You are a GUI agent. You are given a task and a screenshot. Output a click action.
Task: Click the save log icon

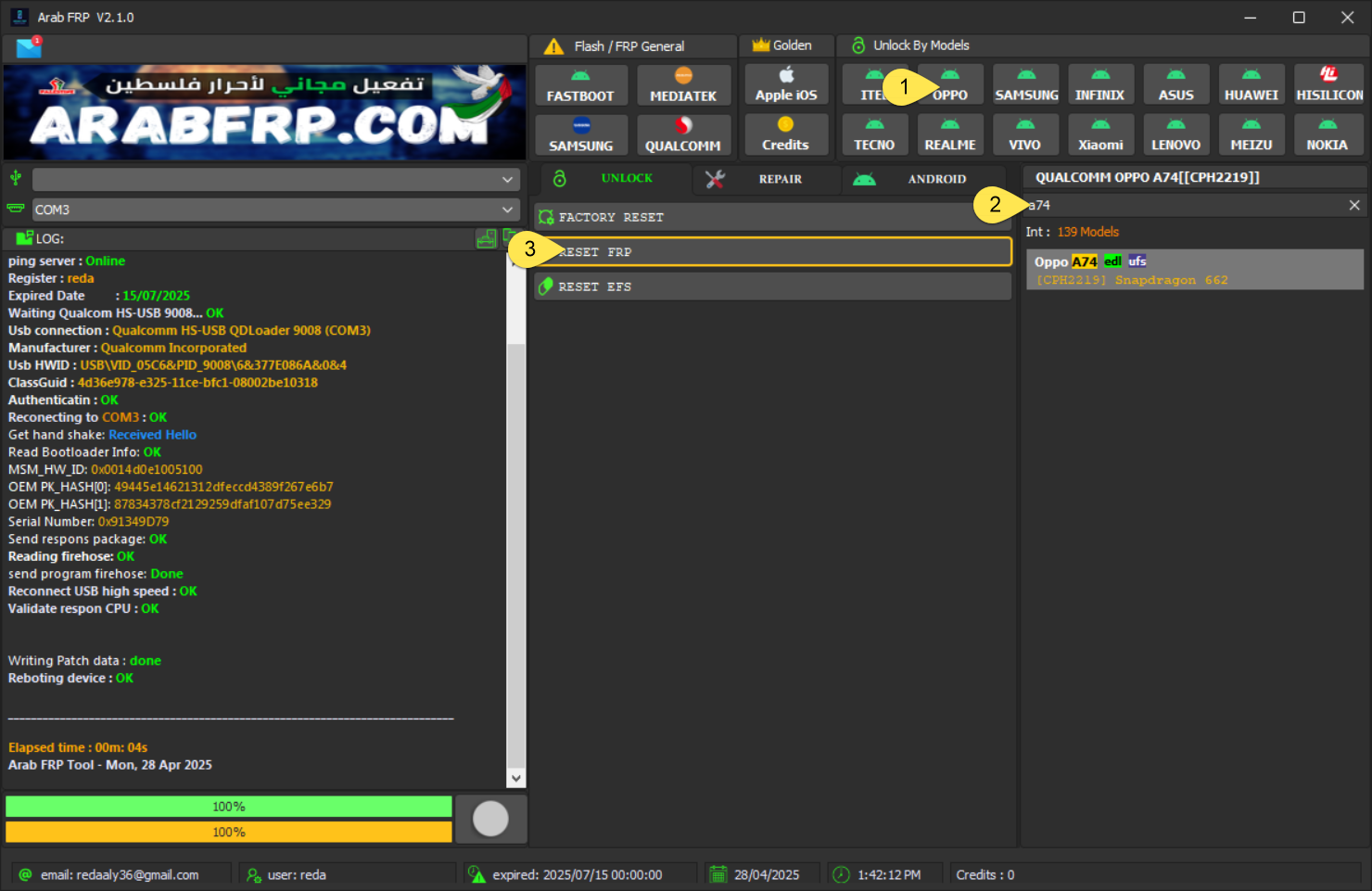click(x=487, y=239)
